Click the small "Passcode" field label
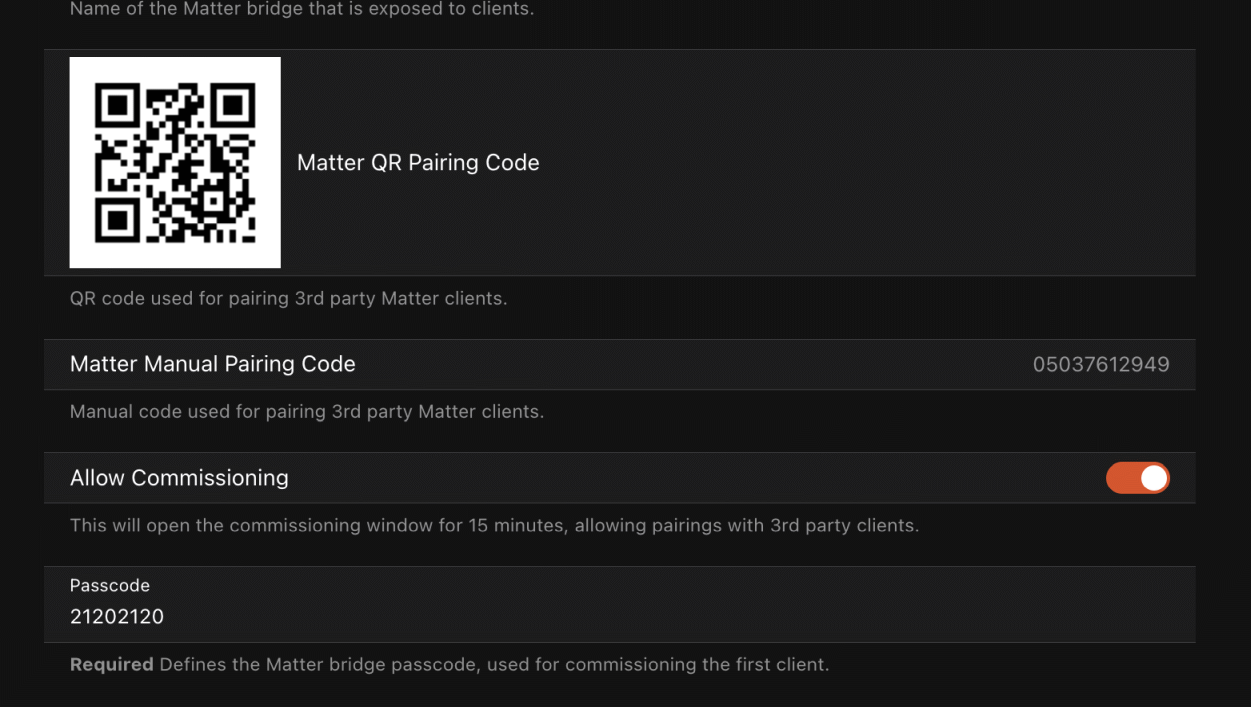 [110, 586]
